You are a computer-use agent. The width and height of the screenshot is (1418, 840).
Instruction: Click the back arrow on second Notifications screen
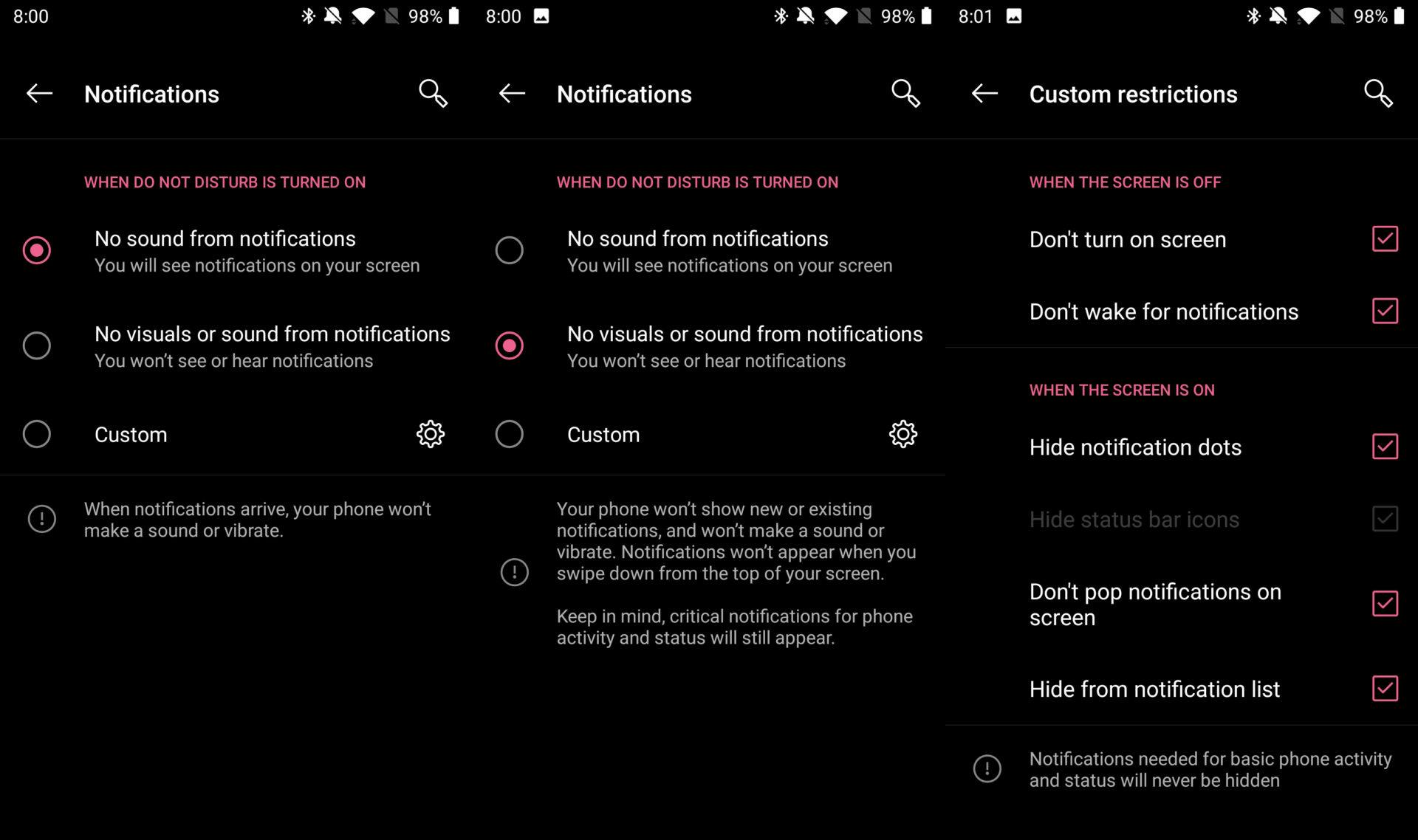tap(511, 93)
